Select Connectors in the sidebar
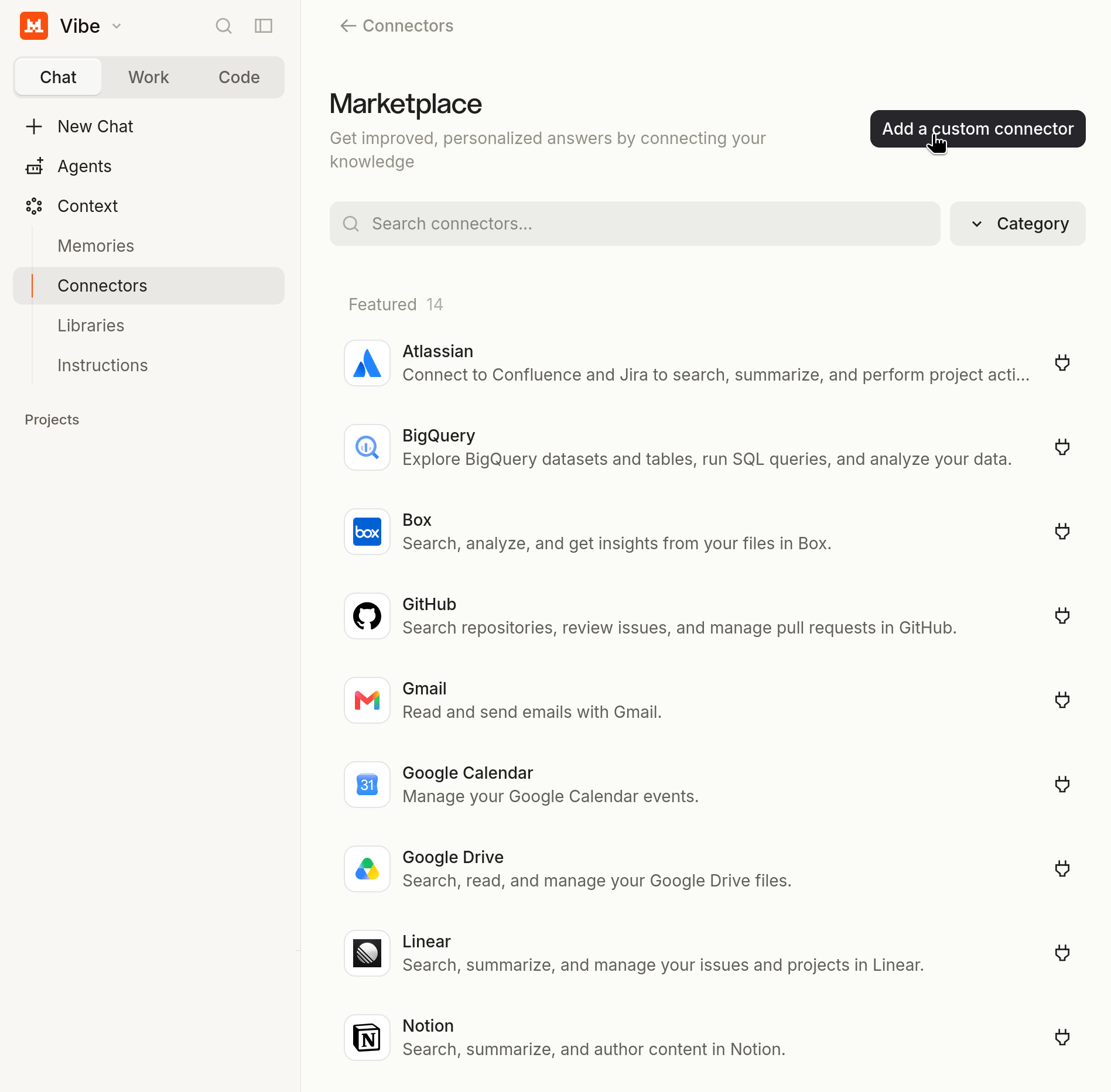The width and height of the screenshot is (1111, 1092). (x=149, y=286)
